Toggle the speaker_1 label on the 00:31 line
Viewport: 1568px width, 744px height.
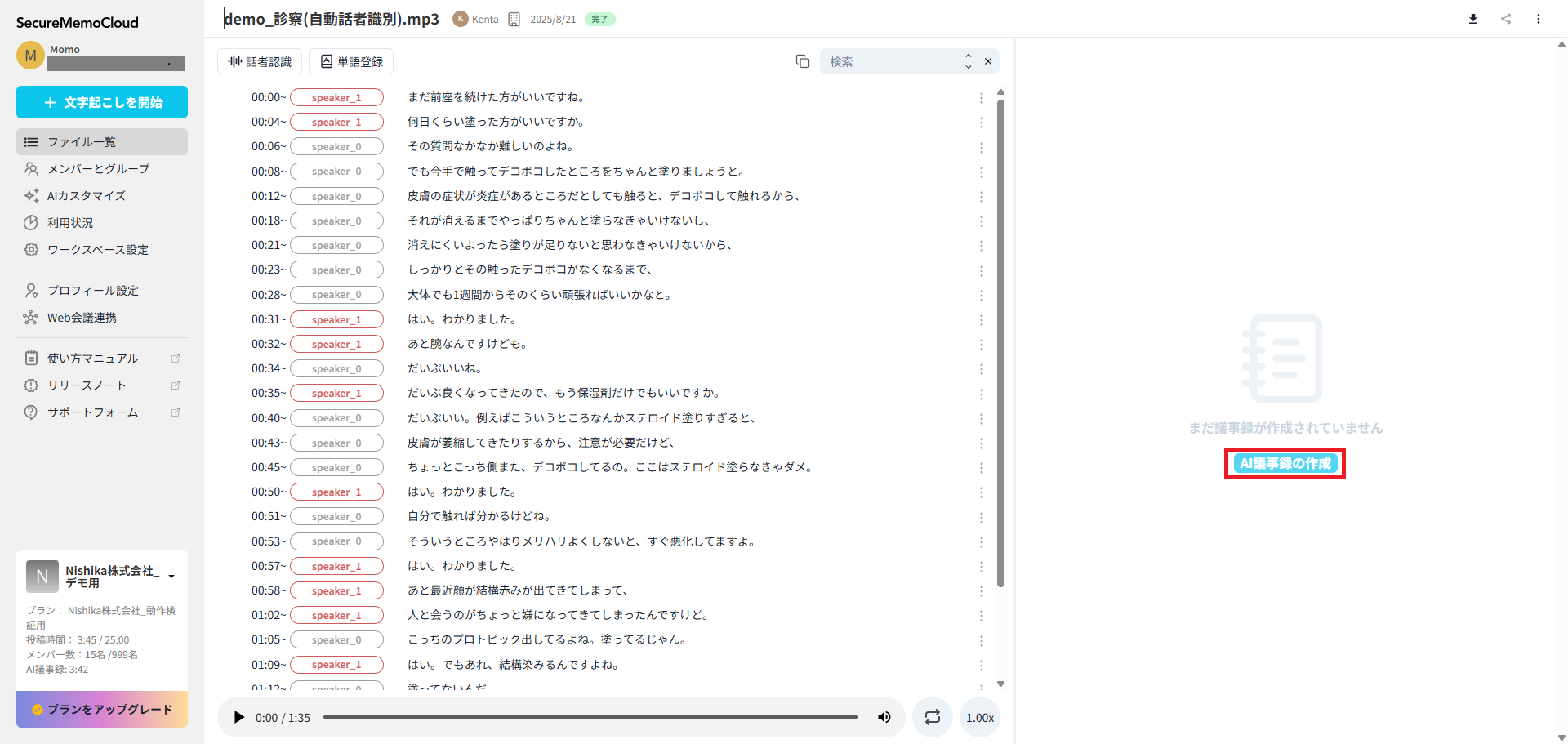[336, 319]
